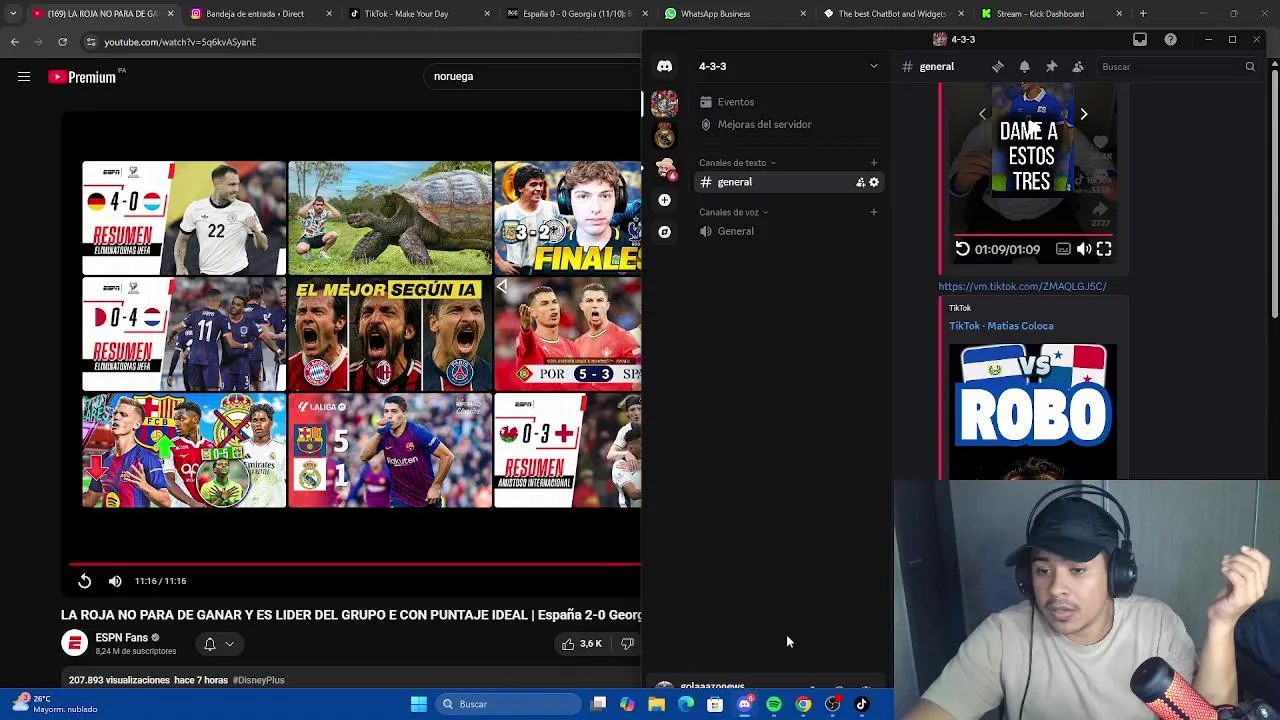Viewport: 1280px width, 720px height.
Task: Select the Real Madrid server icon
Action: point(664,135)
